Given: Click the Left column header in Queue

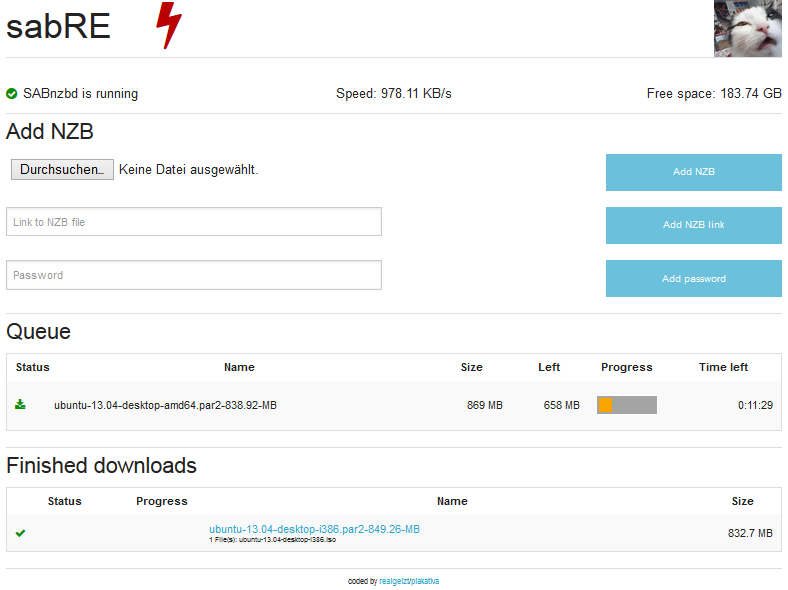Looking at the screenshot, I should point(549,367).
